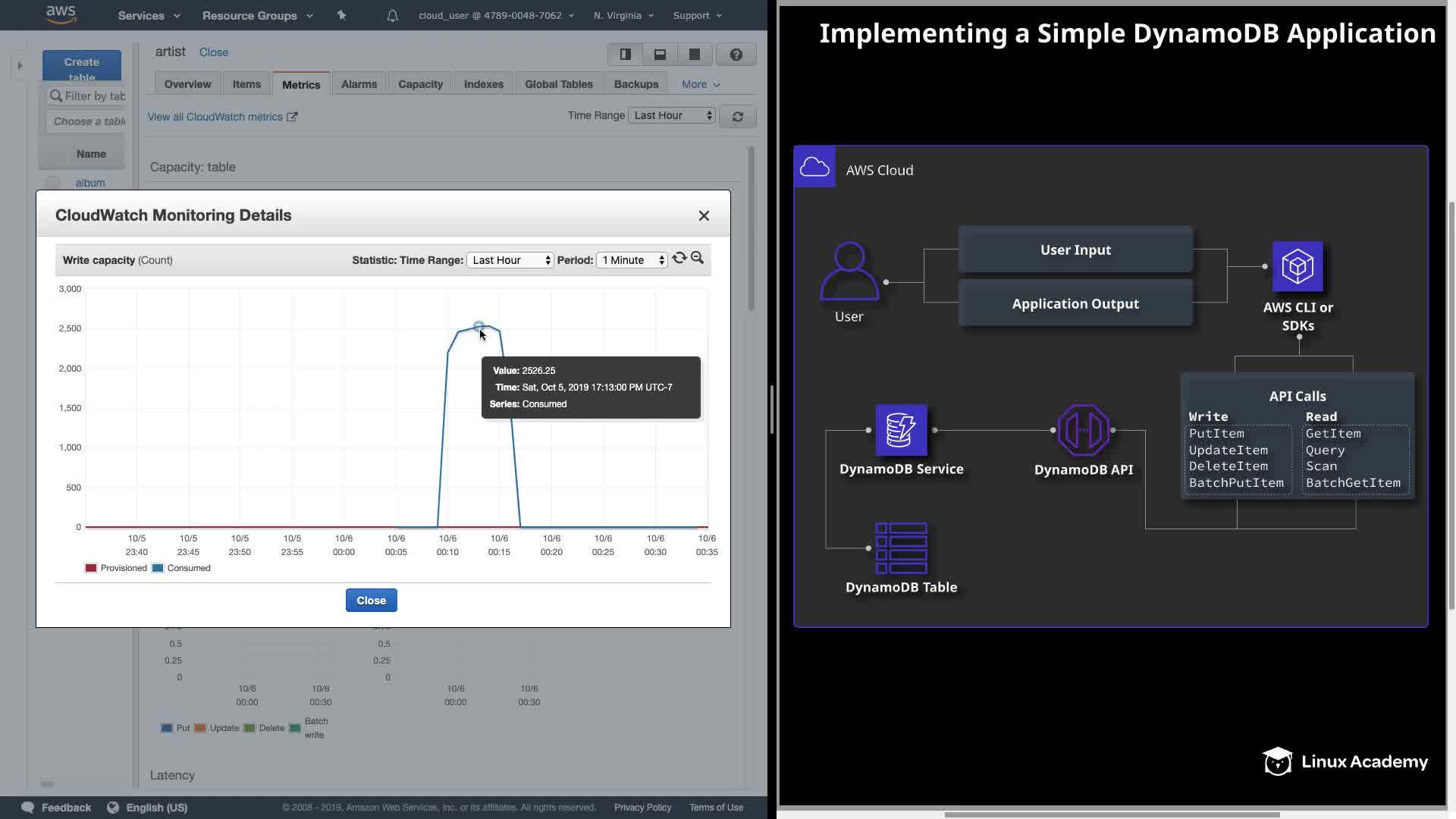Viewport: 1456px width, 819px height.
Task: Open the Period 1 Minute dropdown
Action: [632, 260]
